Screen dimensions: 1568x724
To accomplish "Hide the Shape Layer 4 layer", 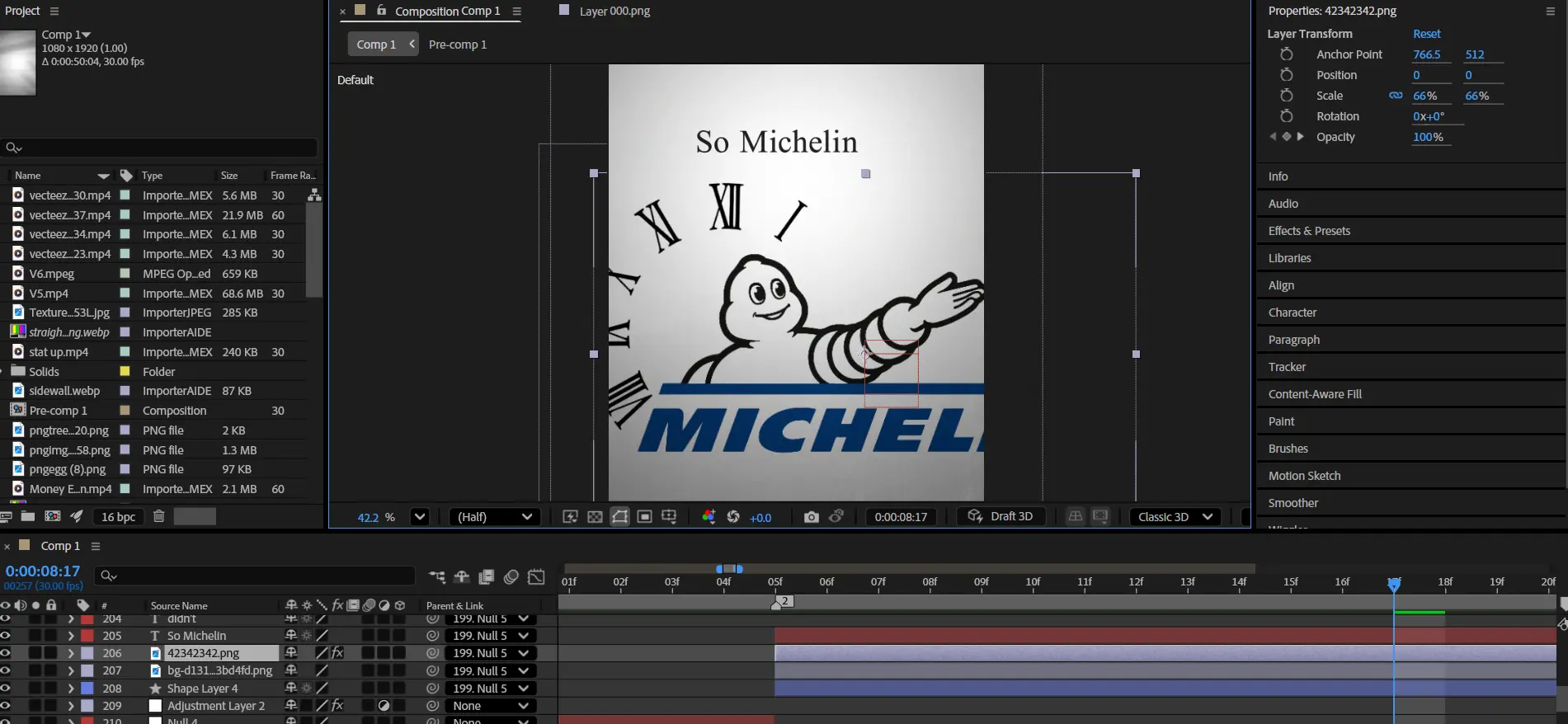I will 6,688.
